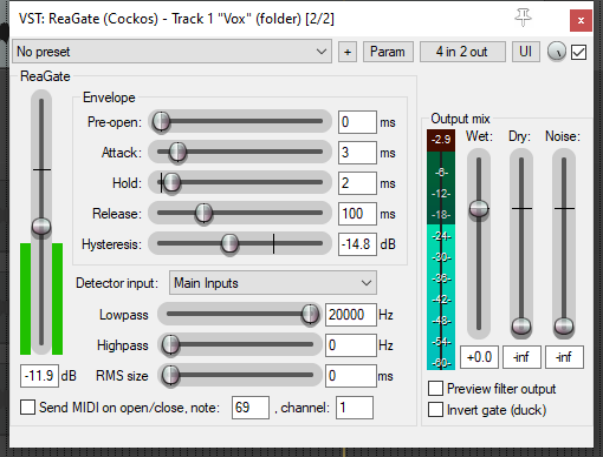
Task: Click the Highpass slider handle
Action: [x=170, y=345]
